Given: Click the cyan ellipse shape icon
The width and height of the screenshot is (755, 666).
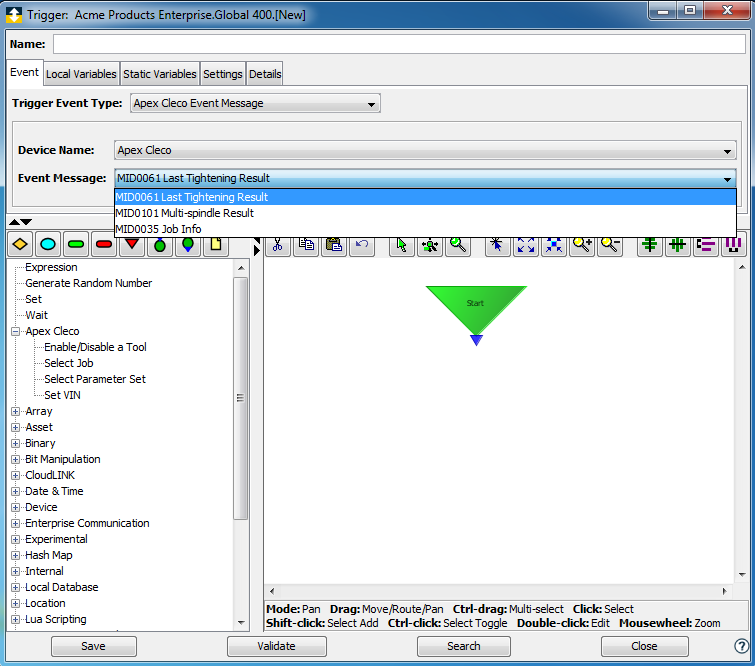Looking at the screenshot, I should (48, 245).
